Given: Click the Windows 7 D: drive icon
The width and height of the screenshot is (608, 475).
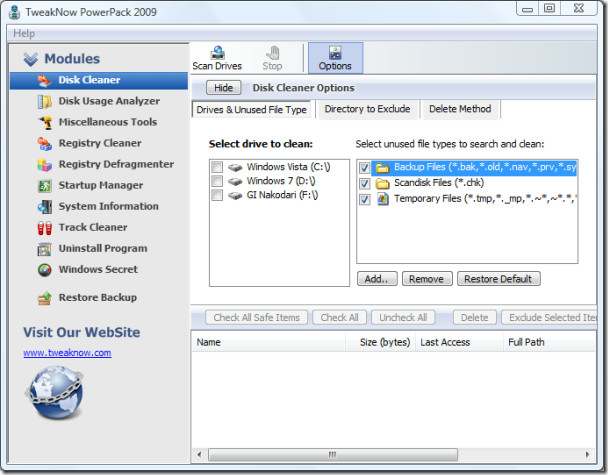Looking at the screenshot, I should pos(235,181).
